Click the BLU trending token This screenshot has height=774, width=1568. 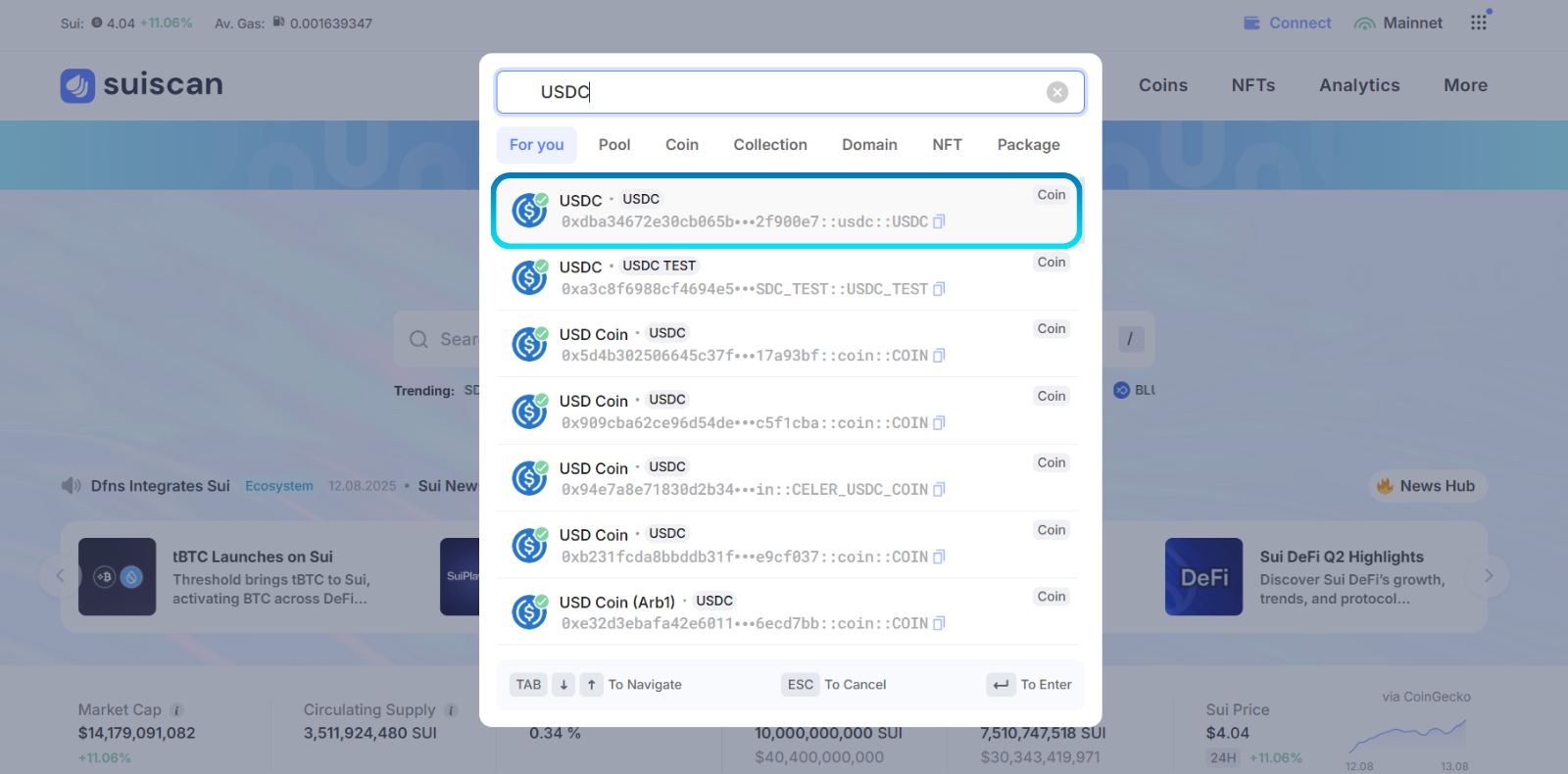[x=1135, y=390]
